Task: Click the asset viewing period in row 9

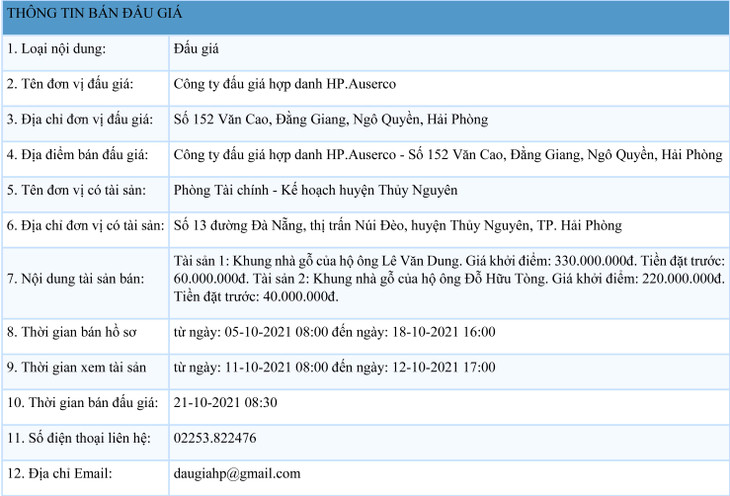Action: click(x=334, y=367)
